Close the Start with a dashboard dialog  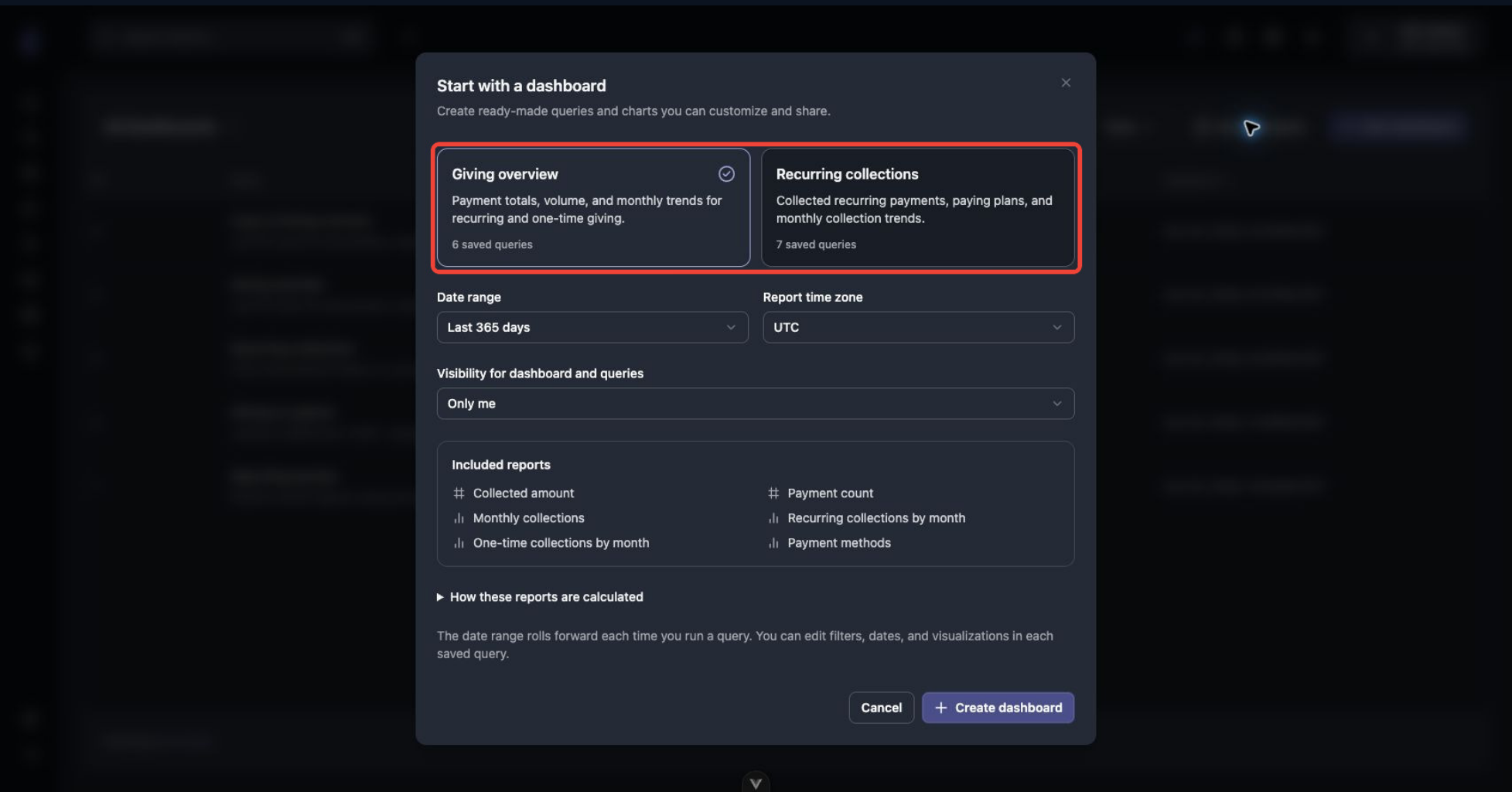(x=1066, y=83)
